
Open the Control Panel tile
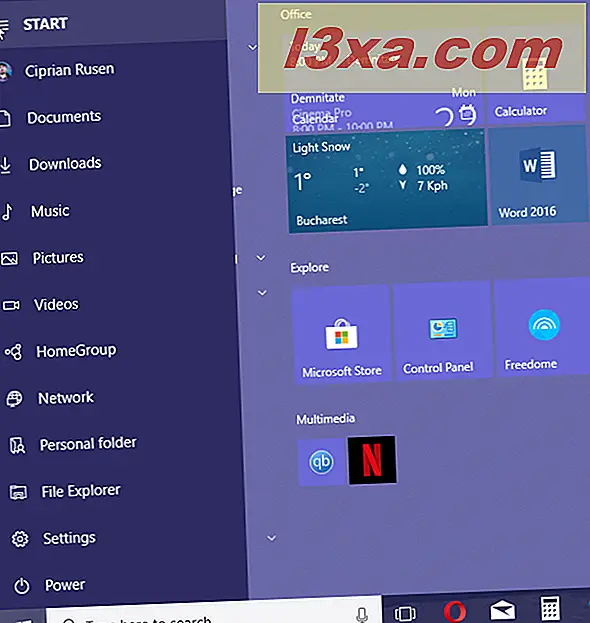[442, 331]
